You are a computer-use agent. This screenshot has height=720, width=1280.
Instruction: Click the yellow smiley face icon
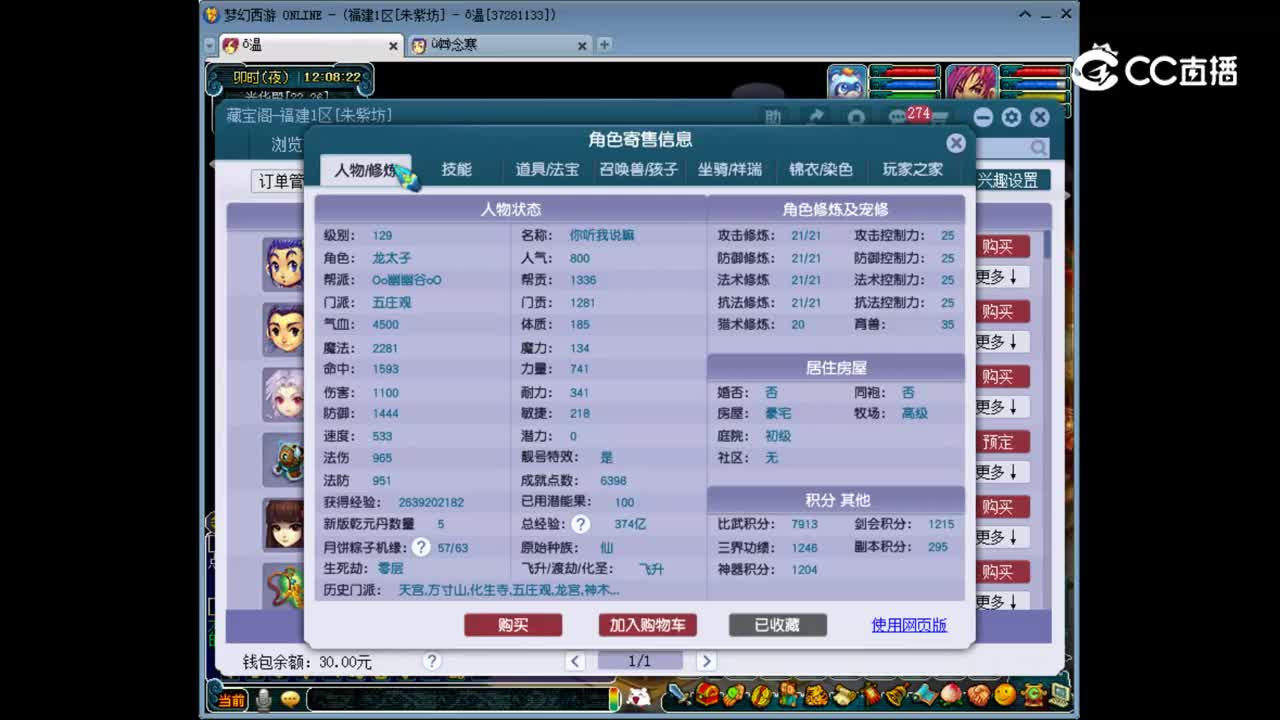click(x=1005, y=693)
